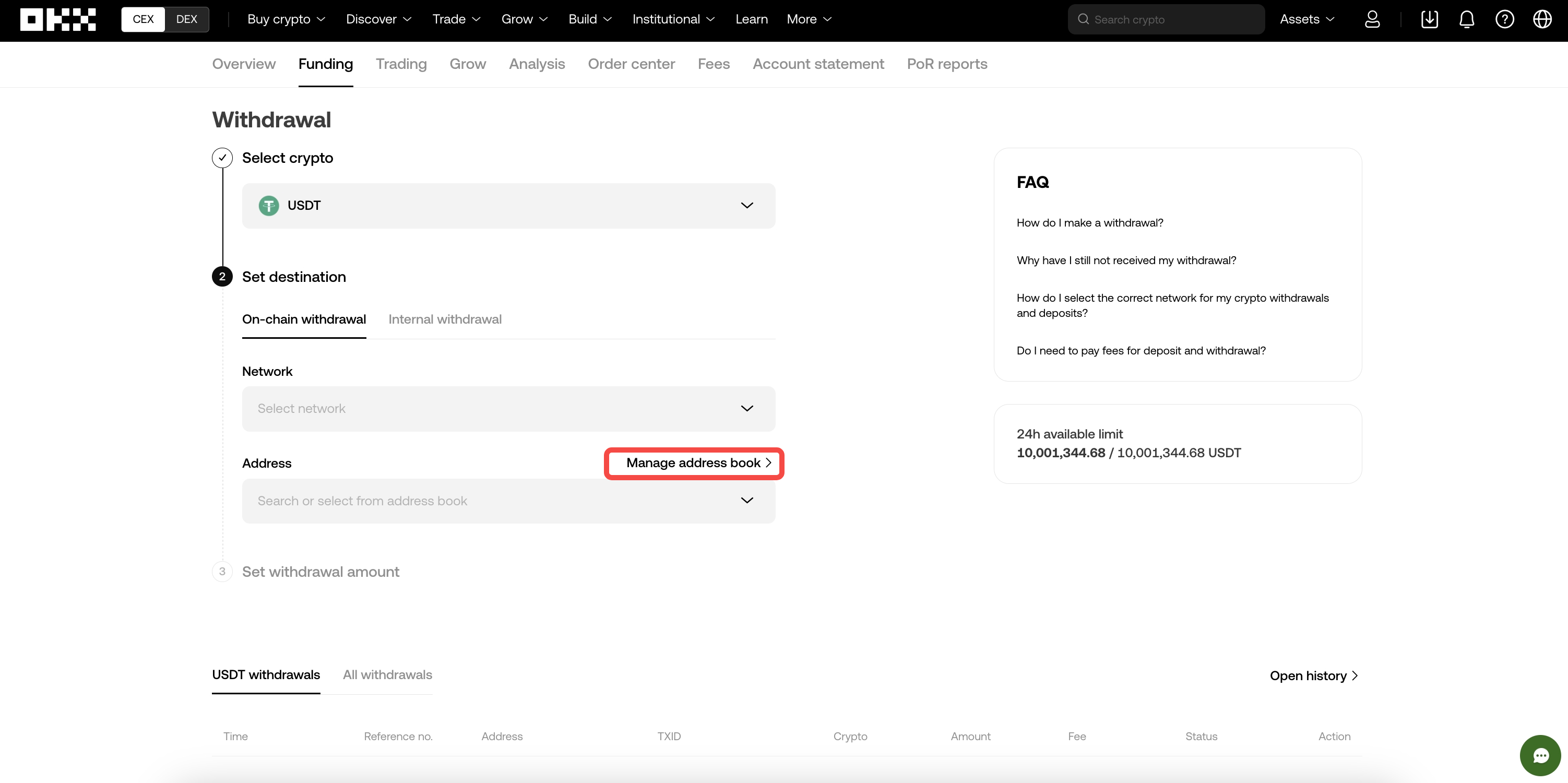Open language settings via the globe icon

click(1542, 19)
